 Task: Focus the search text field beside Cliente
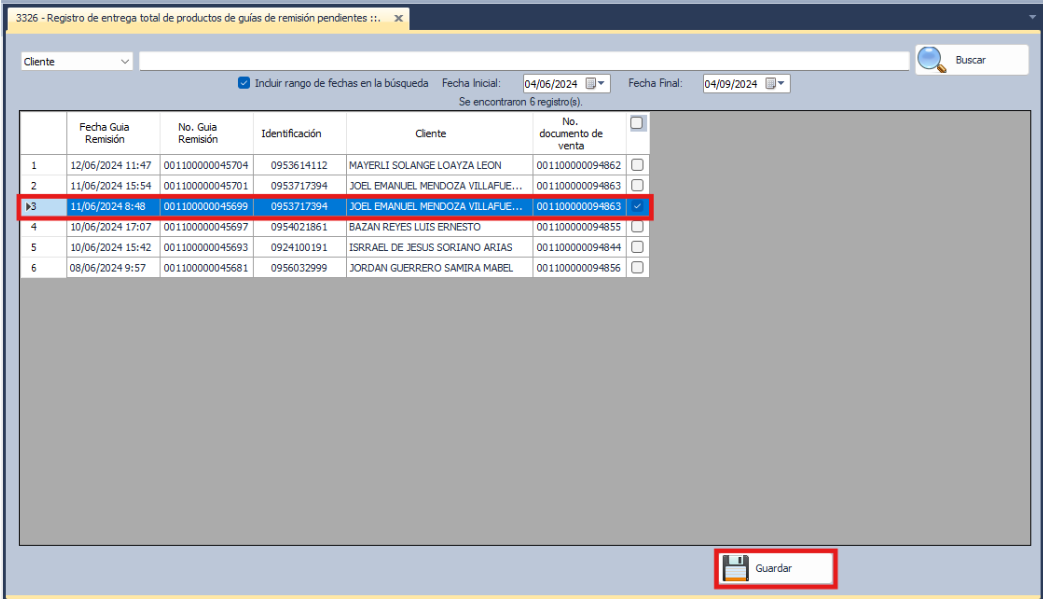pyautogui.click(x=524, y=61)
